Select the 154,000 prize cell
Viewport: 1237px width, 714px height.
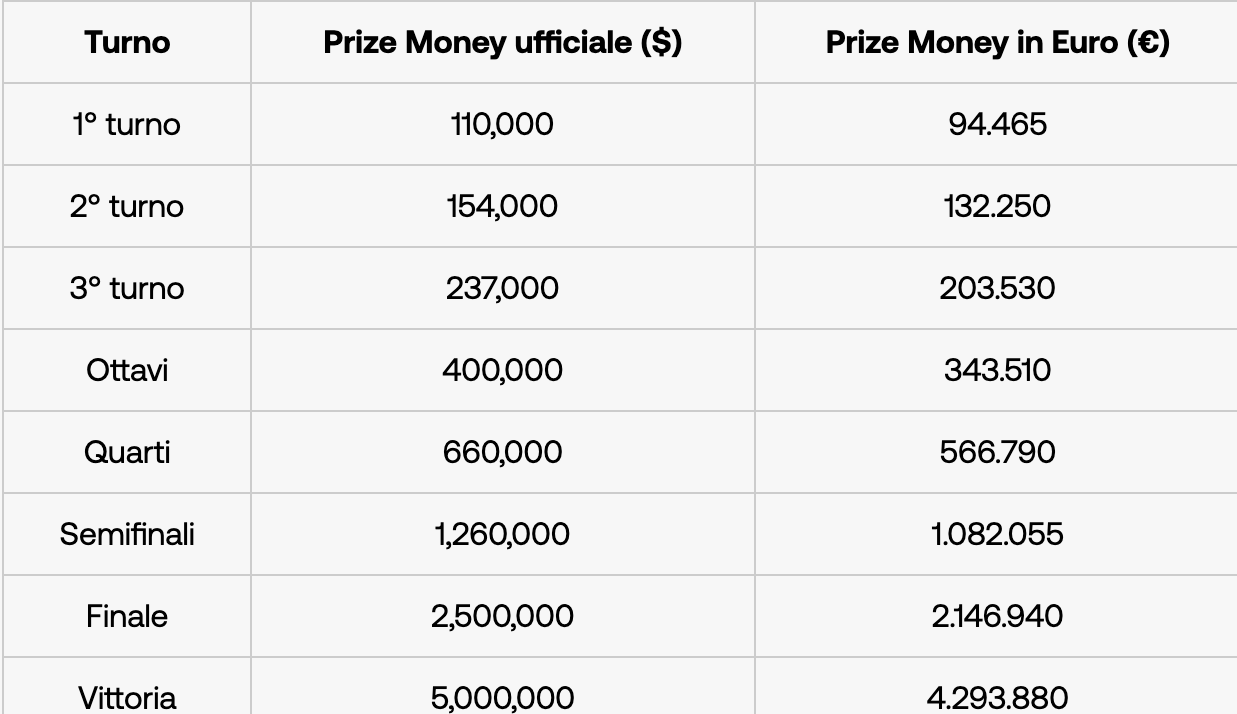[502, 207]
